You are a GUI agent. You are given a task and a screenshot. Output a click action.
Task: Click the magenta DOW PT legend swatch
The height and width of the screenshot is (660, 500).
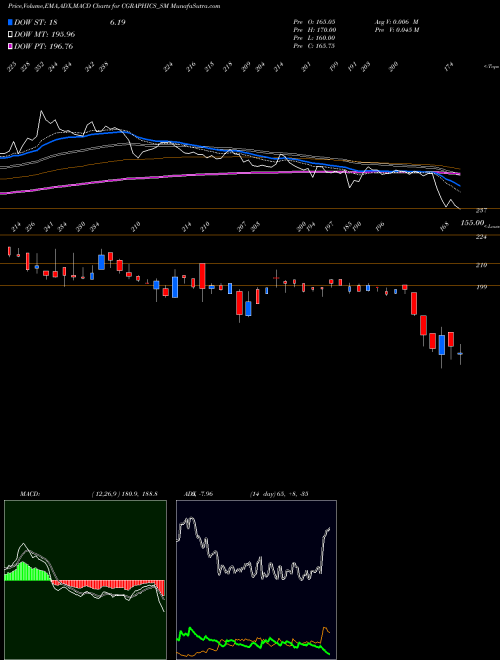(11, 46)
